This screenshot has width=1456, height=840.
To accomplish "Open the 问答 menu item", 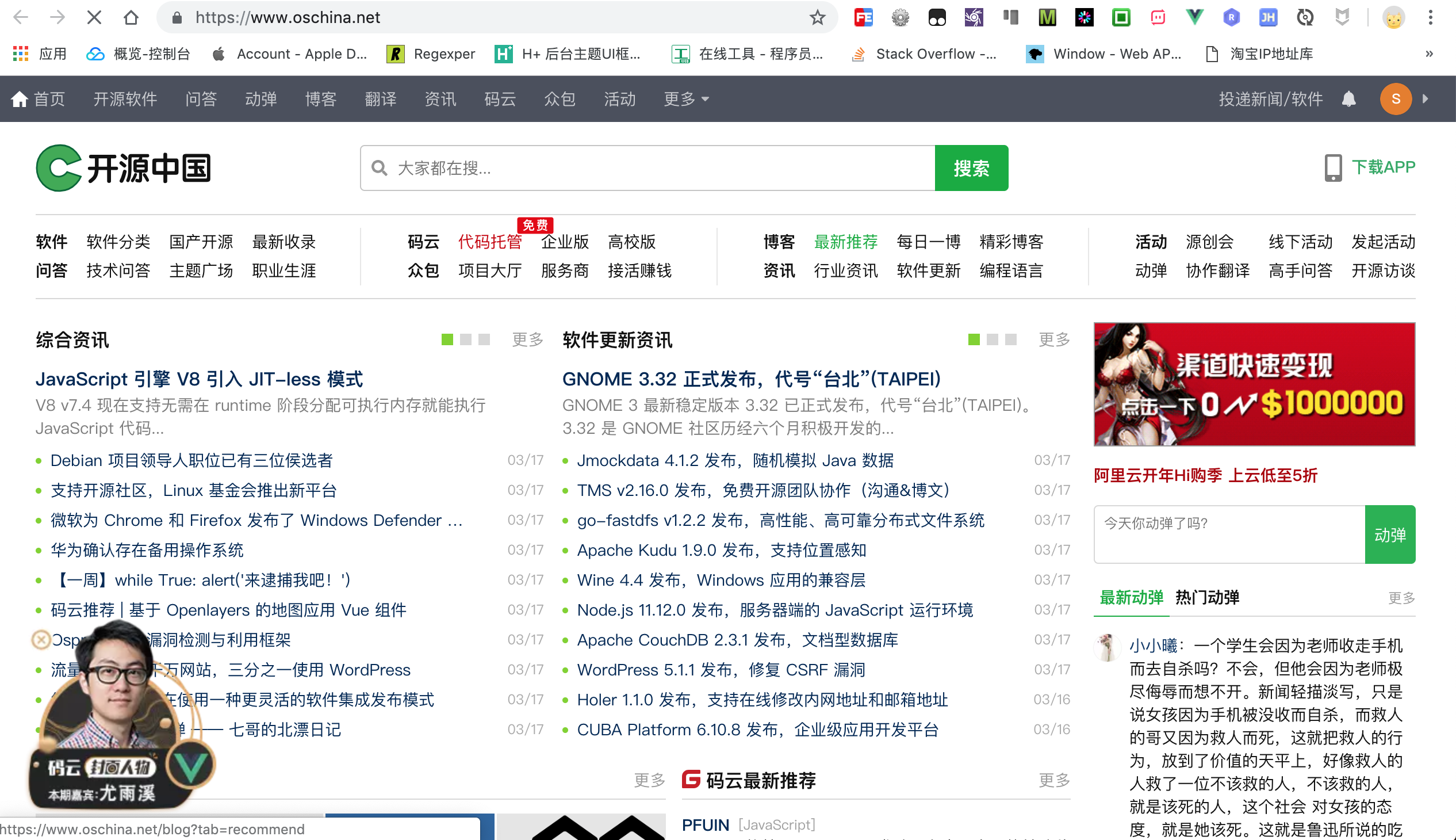I will [201, 98].
